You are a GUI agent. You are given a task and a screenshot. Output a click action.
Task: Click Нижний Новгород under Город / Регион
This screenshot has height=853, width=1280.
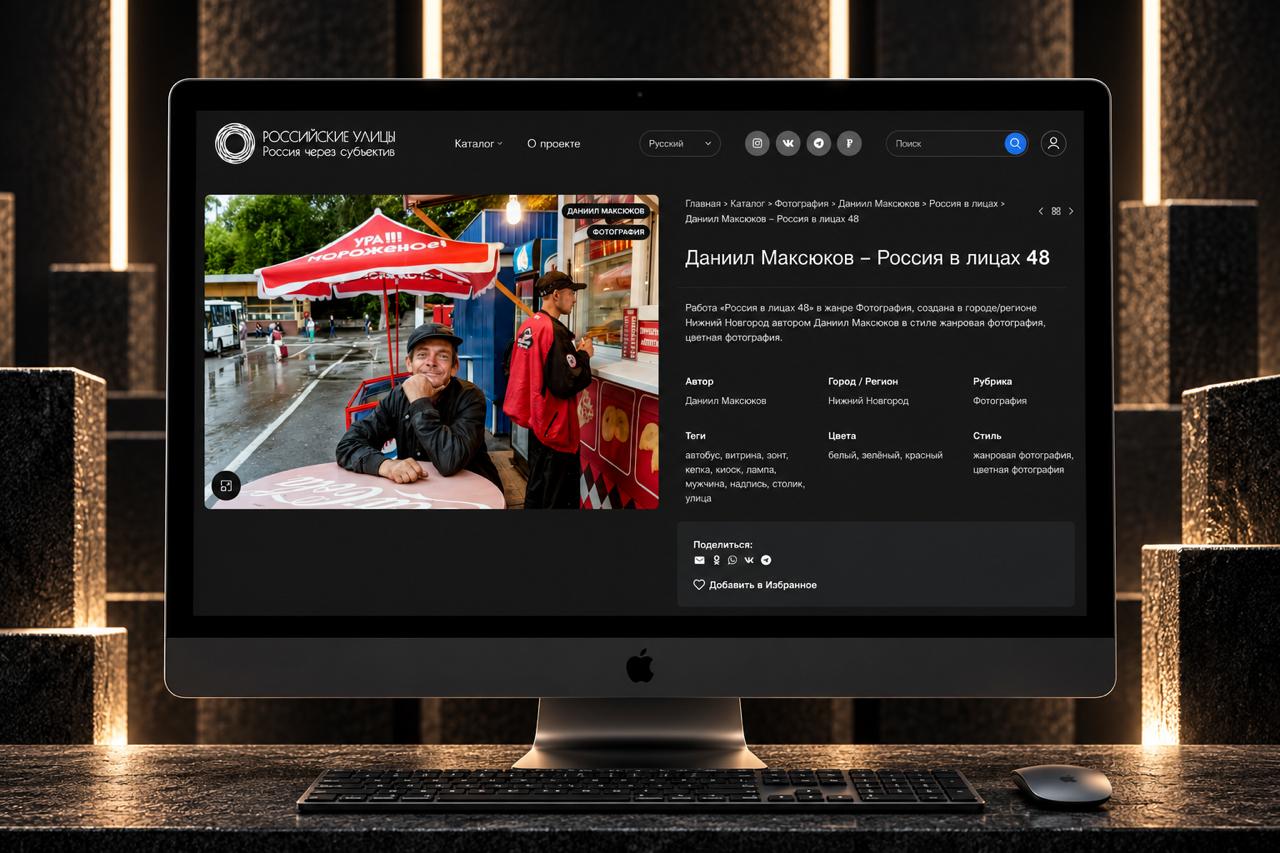click(868, 401)
